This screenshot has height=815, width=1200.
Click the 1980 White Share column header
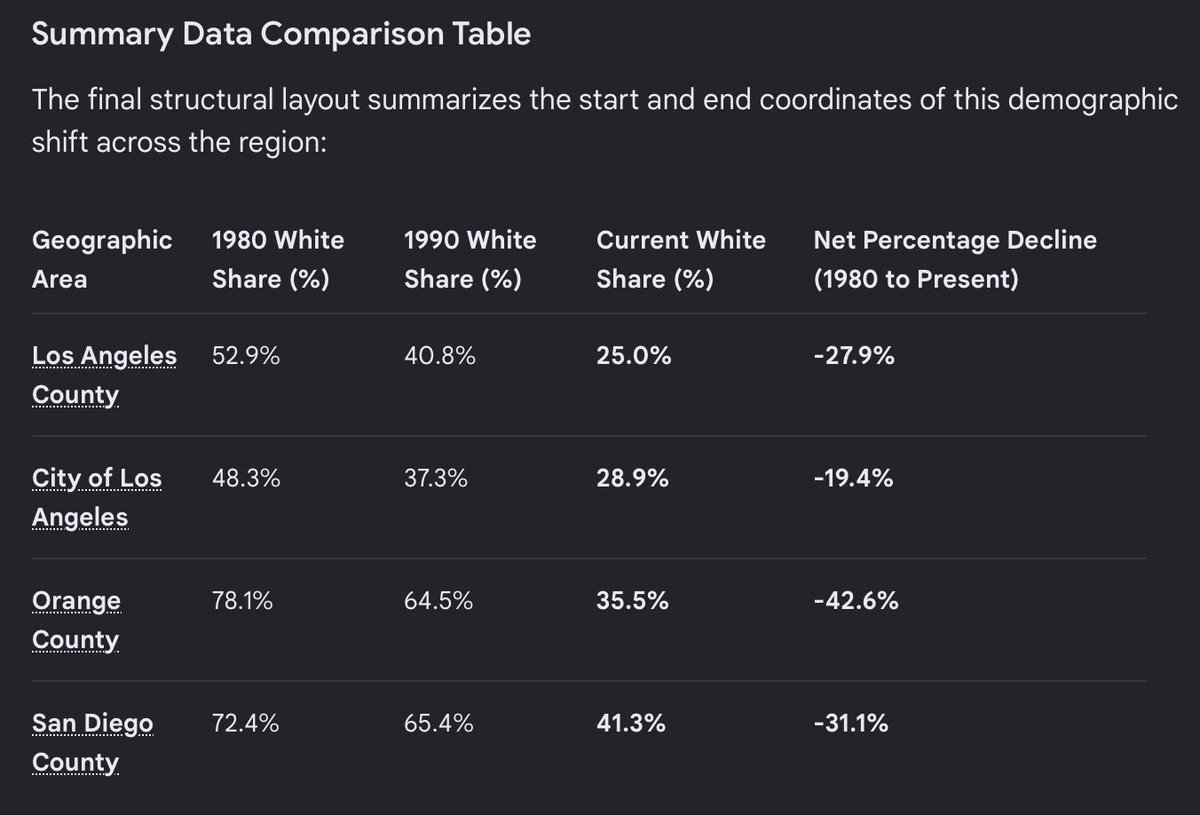pyautogui.click(x=278, y=260)
